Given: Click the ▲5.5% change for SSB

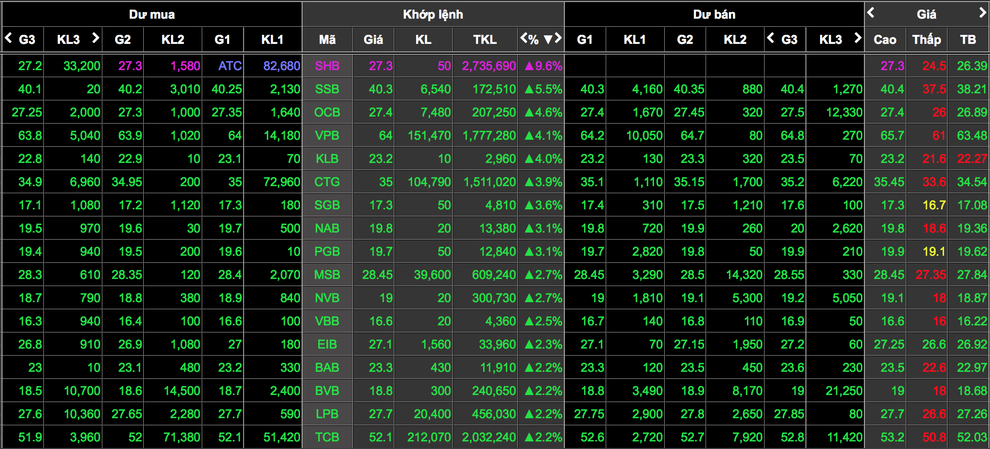Looking at the screenshot, I should 543,89.
